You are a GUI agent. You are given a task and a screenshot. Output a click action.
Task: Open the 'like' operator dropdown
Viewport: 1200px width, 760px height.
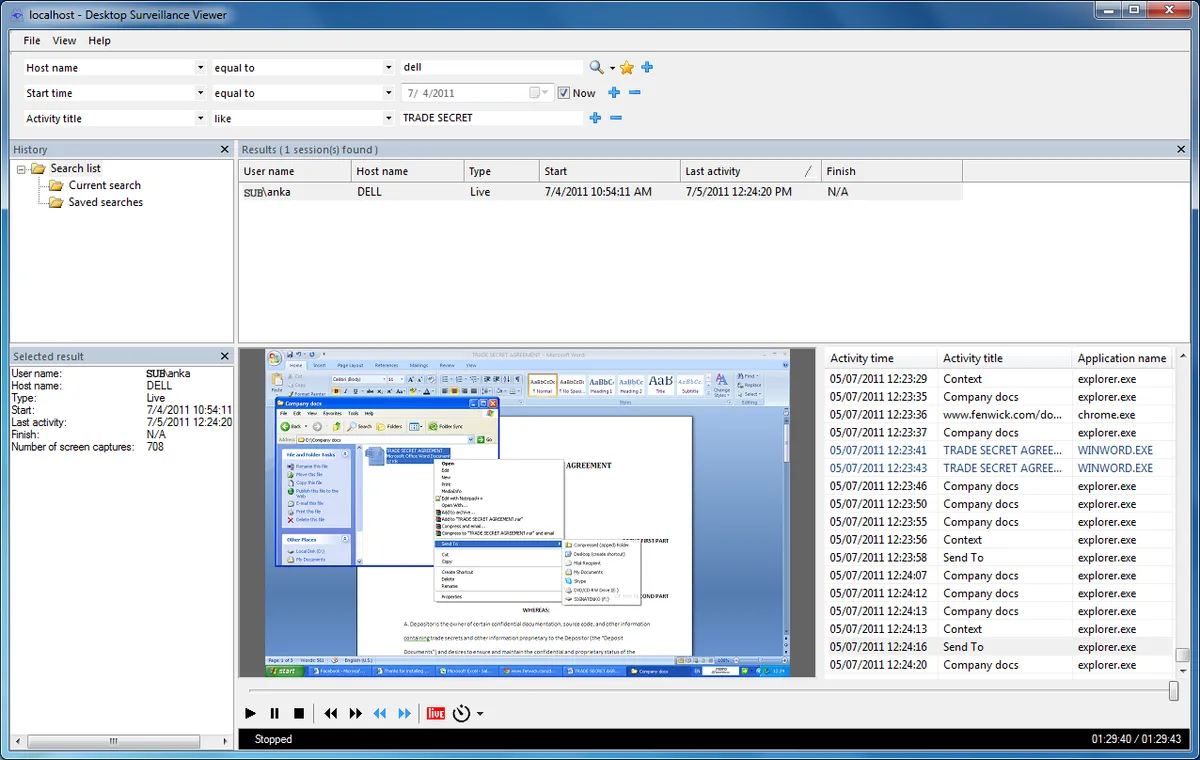coord(388,117)
